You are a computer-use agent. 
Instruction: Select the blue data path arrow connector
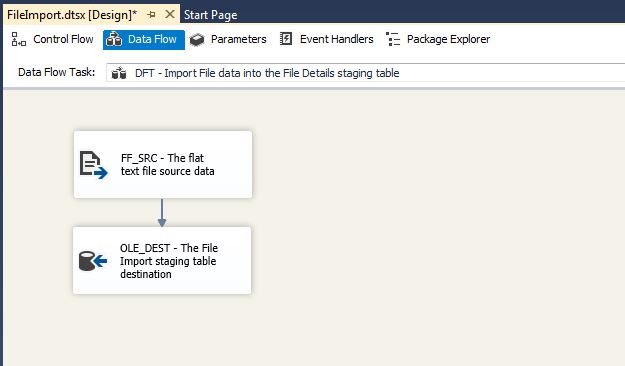point(162,213)
